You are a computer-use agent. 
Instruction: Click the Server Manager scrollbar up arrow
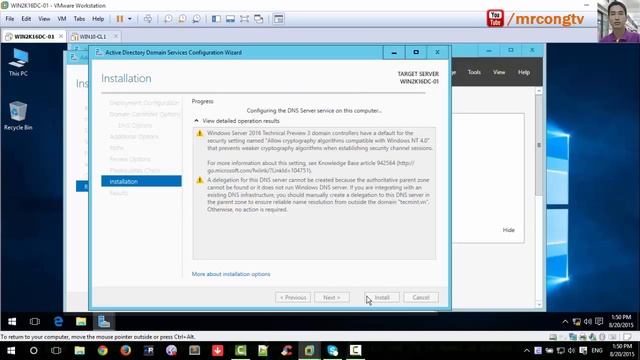coord(539,91)
